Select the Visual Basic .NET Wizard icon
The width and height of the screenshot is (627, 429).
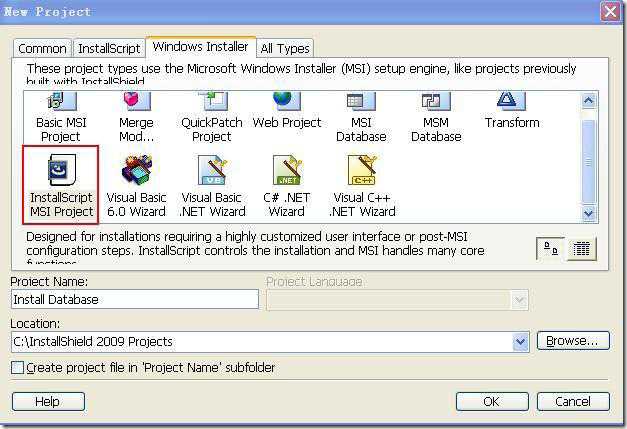pos(213,170)
